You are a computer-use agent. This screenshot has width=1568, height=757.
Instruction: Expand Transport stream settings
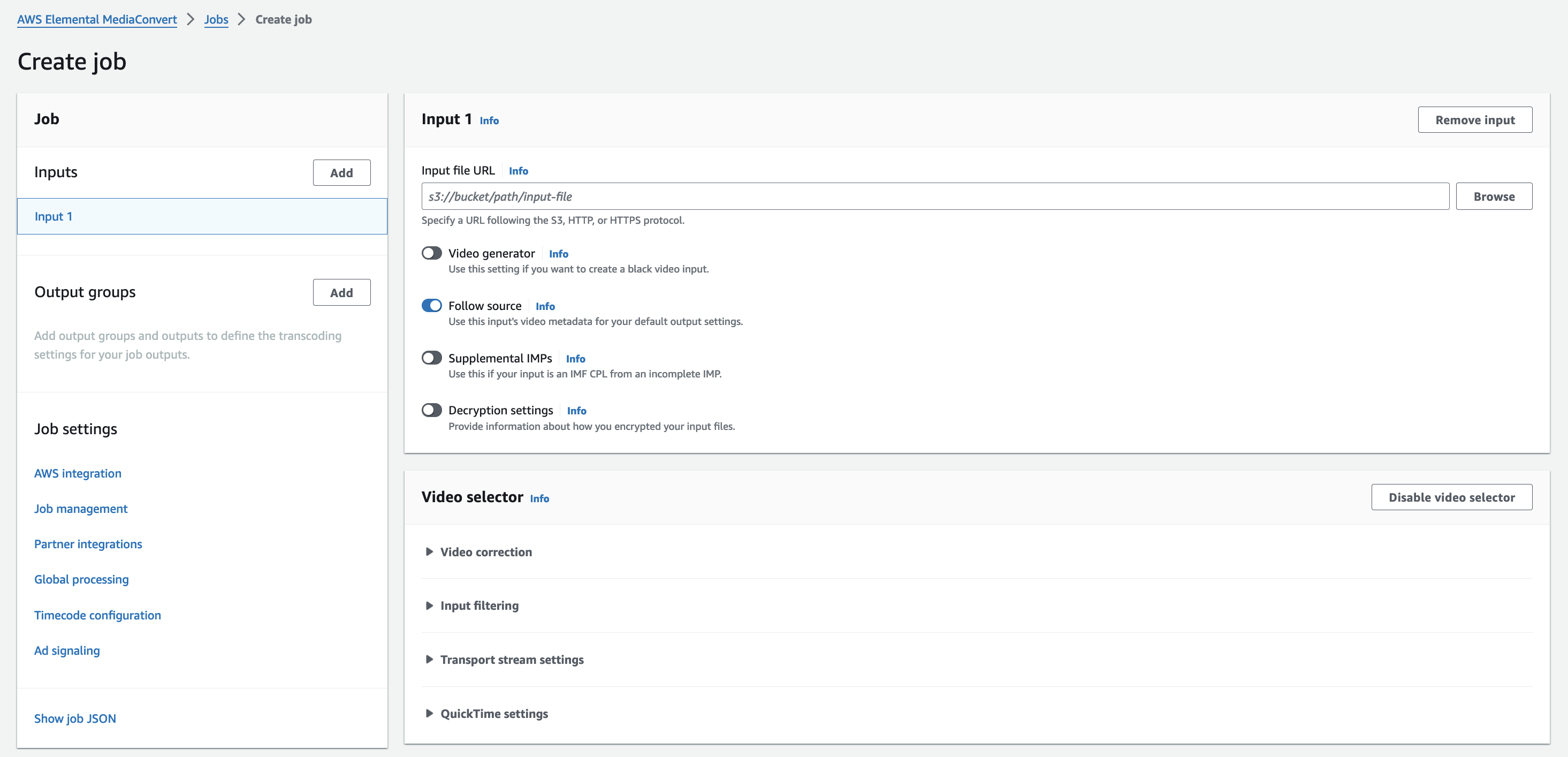point(511,660)
